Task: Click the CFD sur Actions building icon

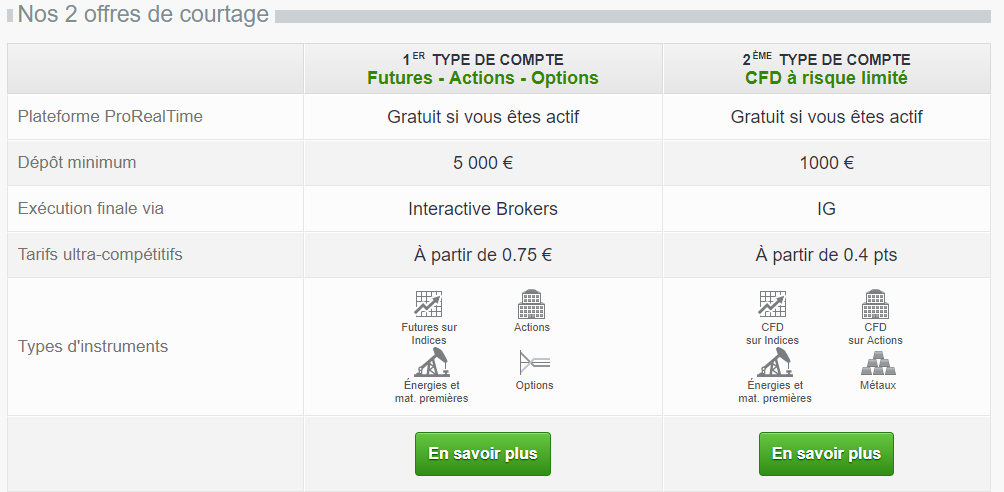Action: 875,304
